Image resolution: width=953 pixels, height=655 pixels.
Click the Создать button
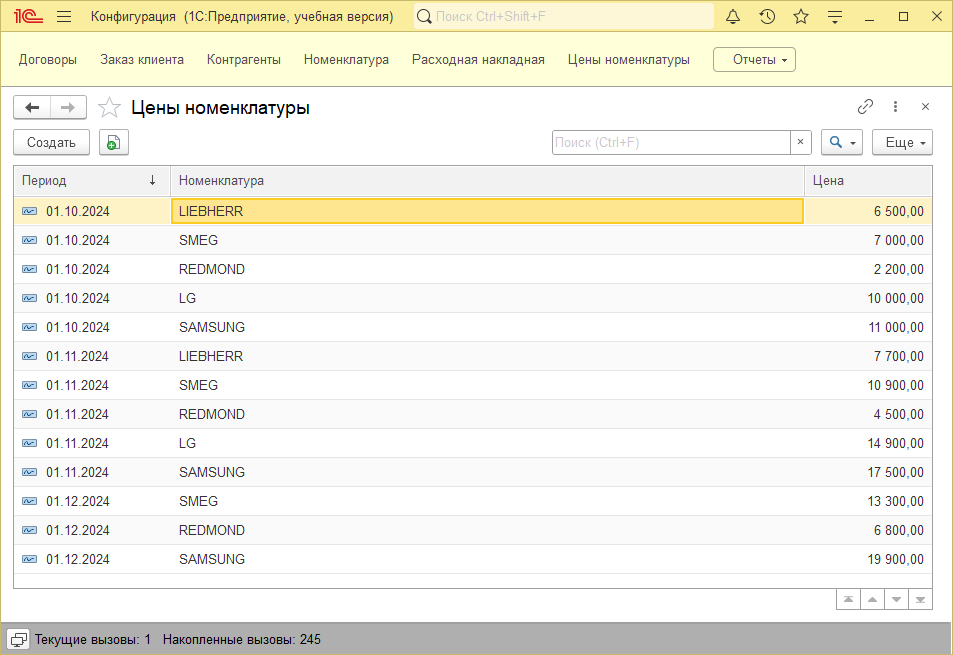[52, 142]
